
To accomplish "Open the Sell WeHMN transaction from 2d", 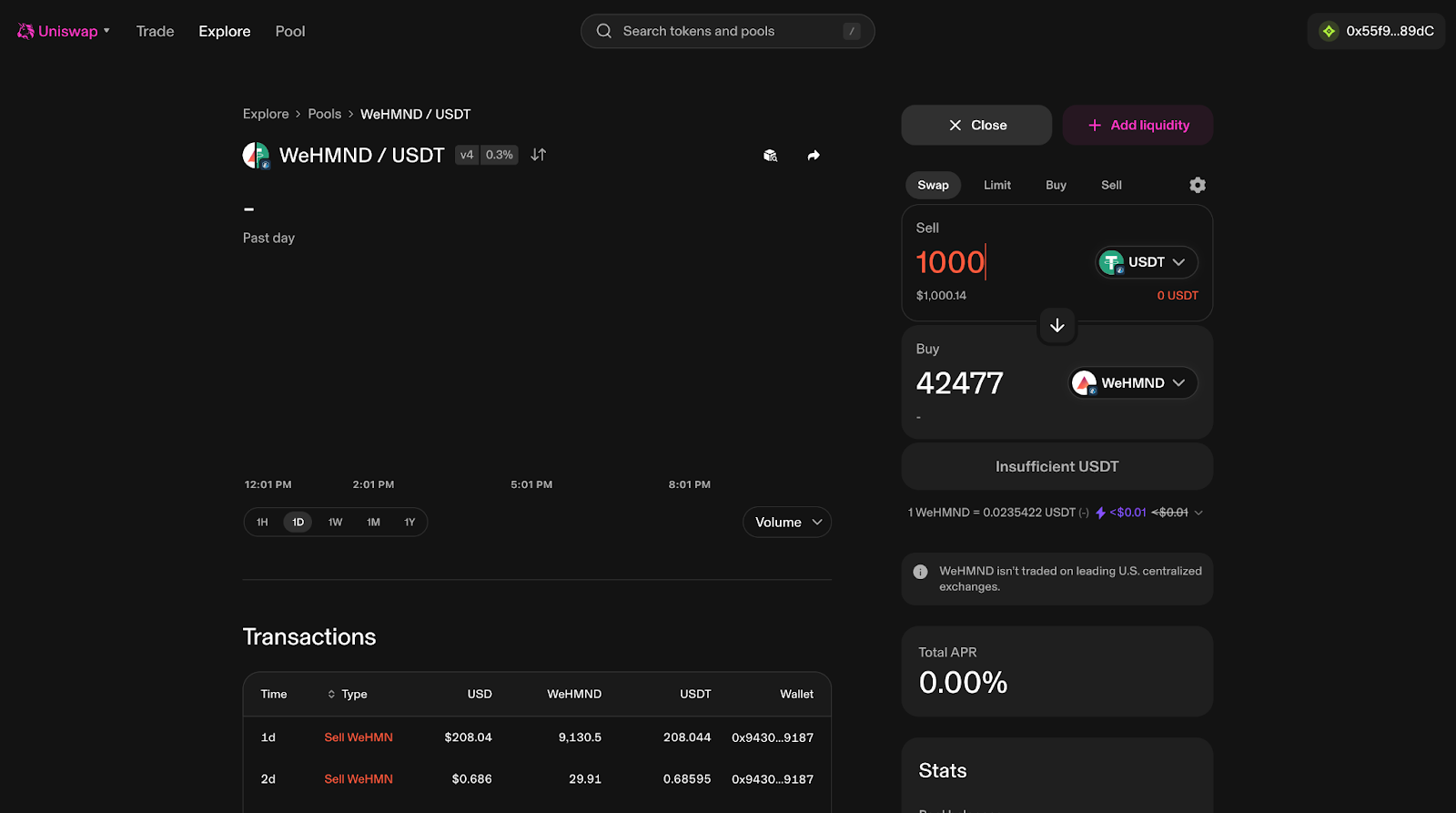I will (359, 779).
